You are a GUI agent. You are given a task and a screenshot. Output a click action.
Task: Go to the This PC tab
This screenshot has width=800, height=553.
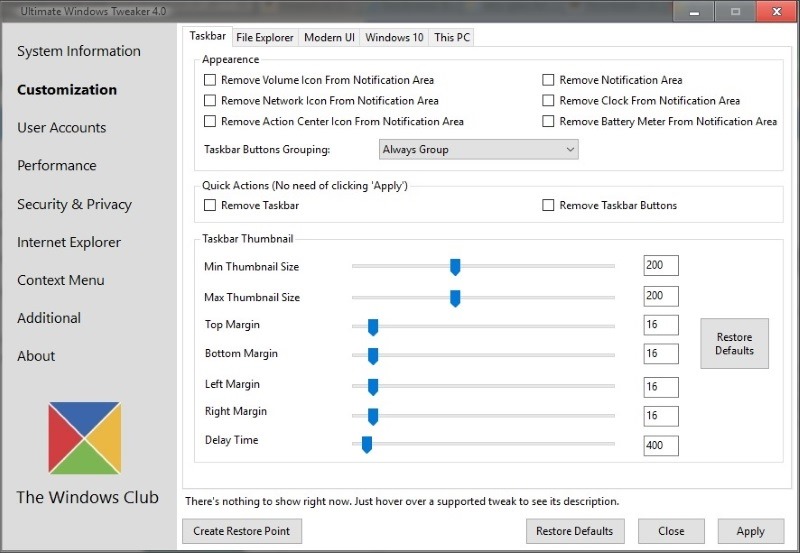pos(452,37)
